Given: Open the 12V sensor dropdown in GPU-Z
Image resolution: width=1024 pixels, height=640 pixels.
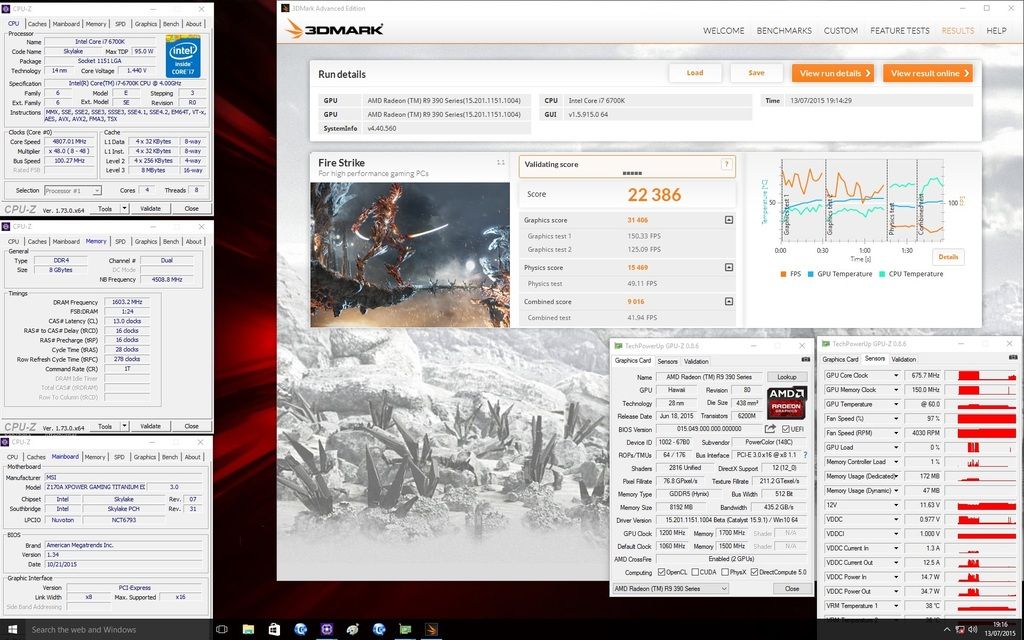Looking at the screenshot, I should point(895,505).
